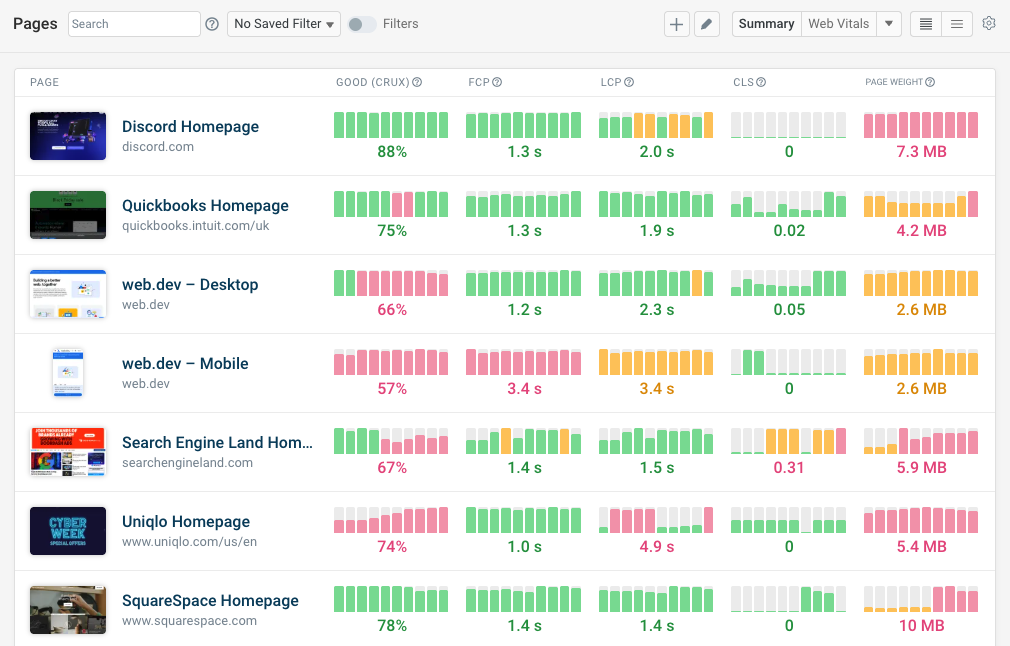Click inside the Pages search field

point(133,23)
